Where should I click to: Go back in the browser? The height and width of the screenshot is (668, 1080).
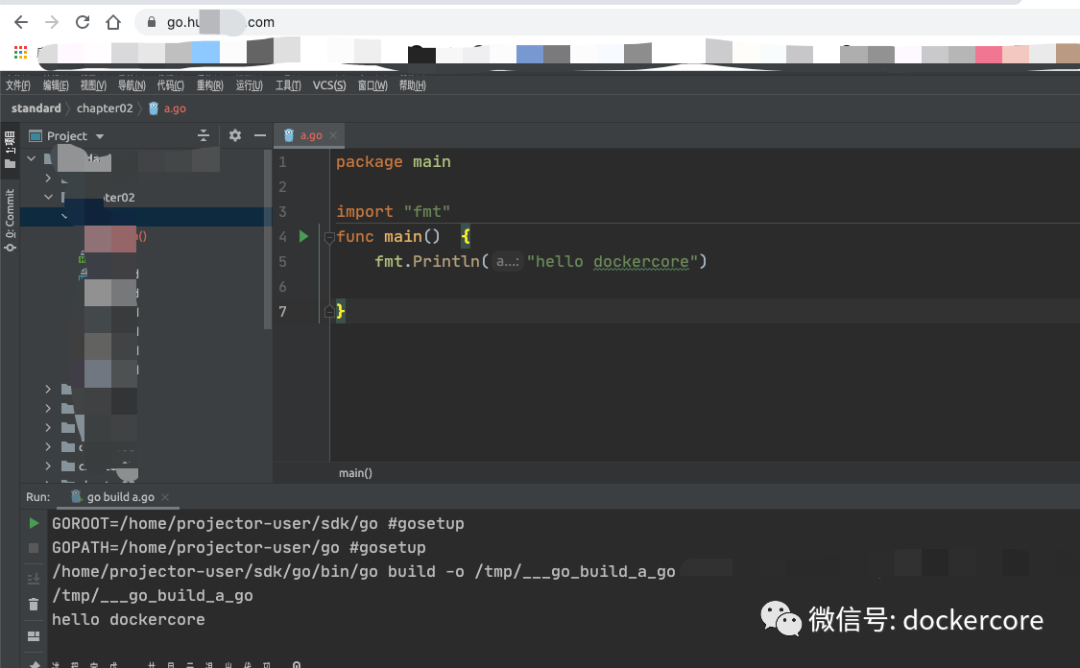pos(21,22)
